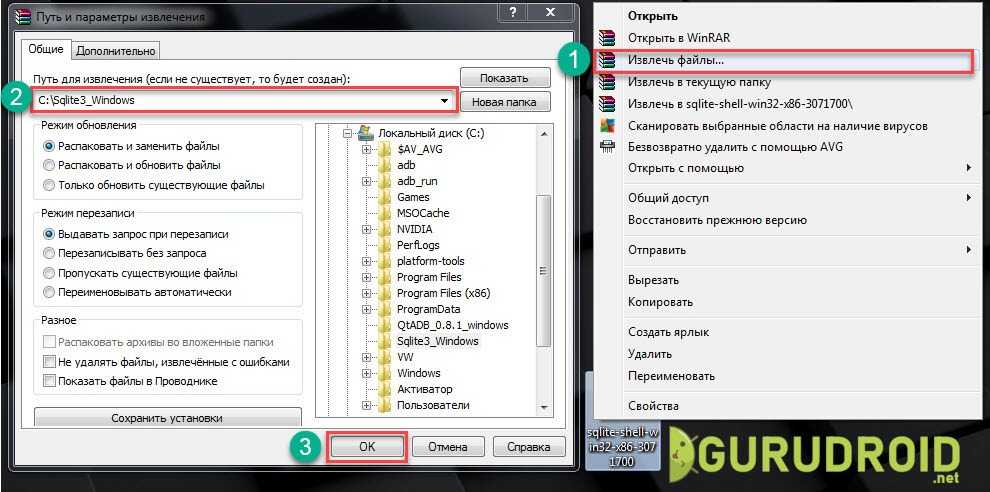This screenshot has height=492, width=990.
Task: Switch to the 'Дополнительно' tab
Action: [x=116, y=50]
